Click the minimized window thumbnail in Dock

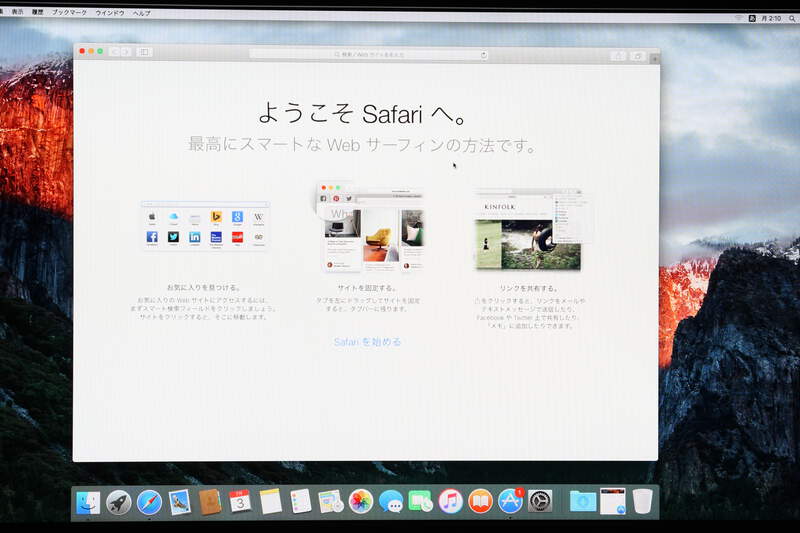[613, 501]
